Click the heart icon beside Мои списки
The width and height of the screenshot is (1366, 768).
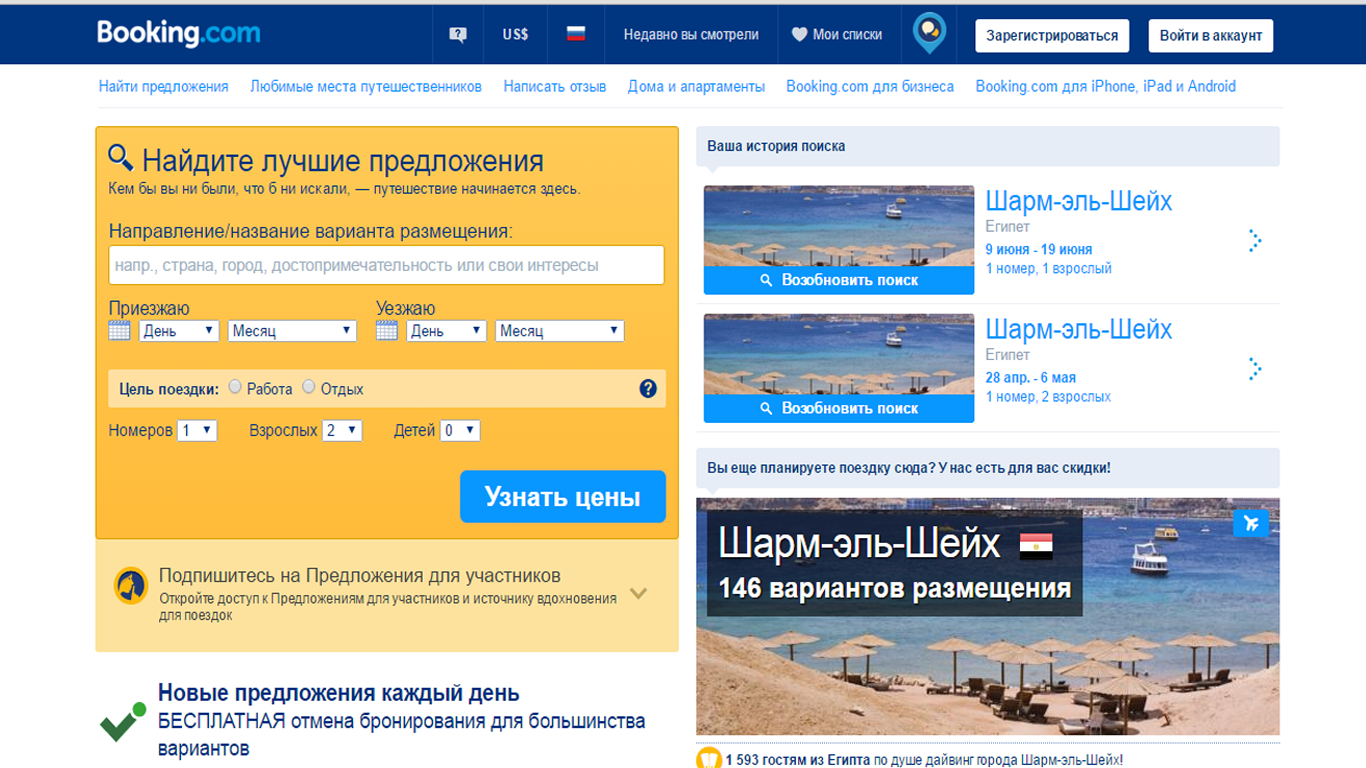click(x=799, y=35)
